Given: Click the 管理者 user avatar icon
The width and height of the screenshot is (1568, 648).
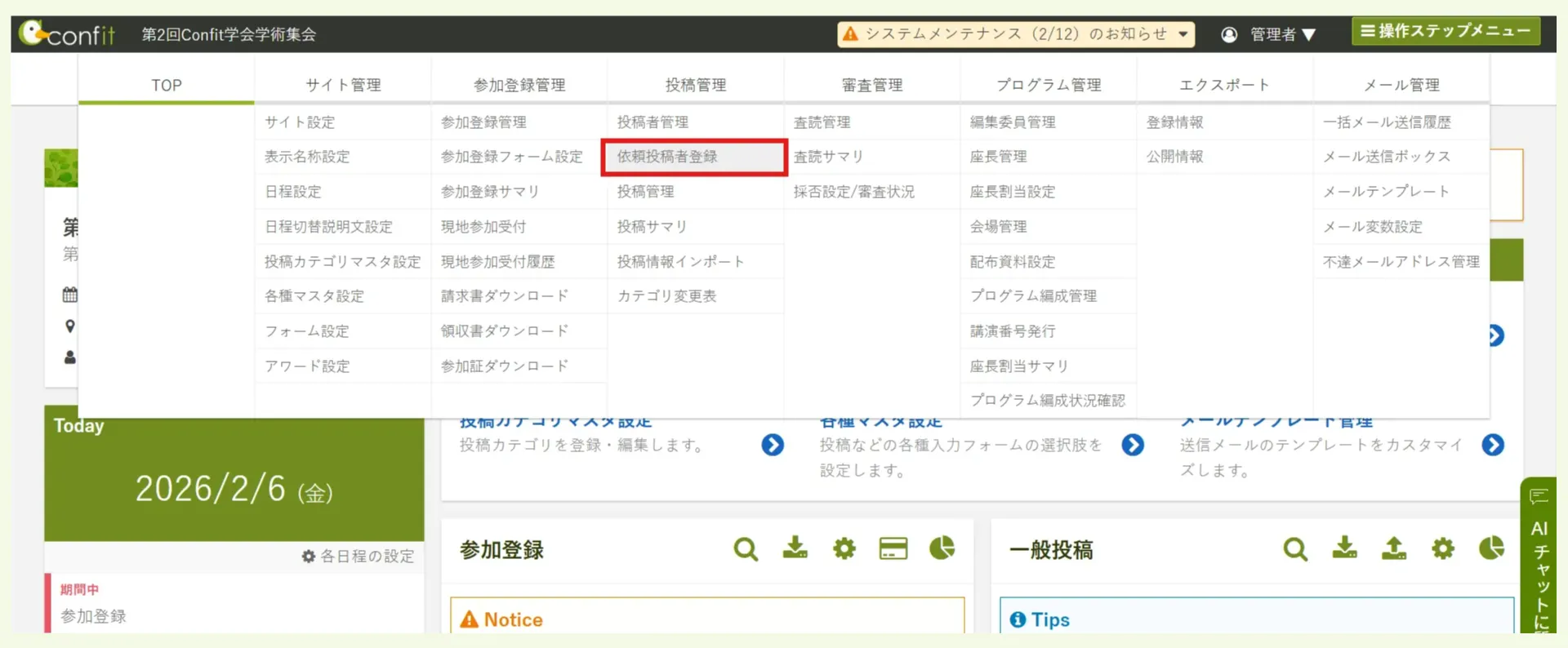Looking at the screenshot, I should 1229,34.
